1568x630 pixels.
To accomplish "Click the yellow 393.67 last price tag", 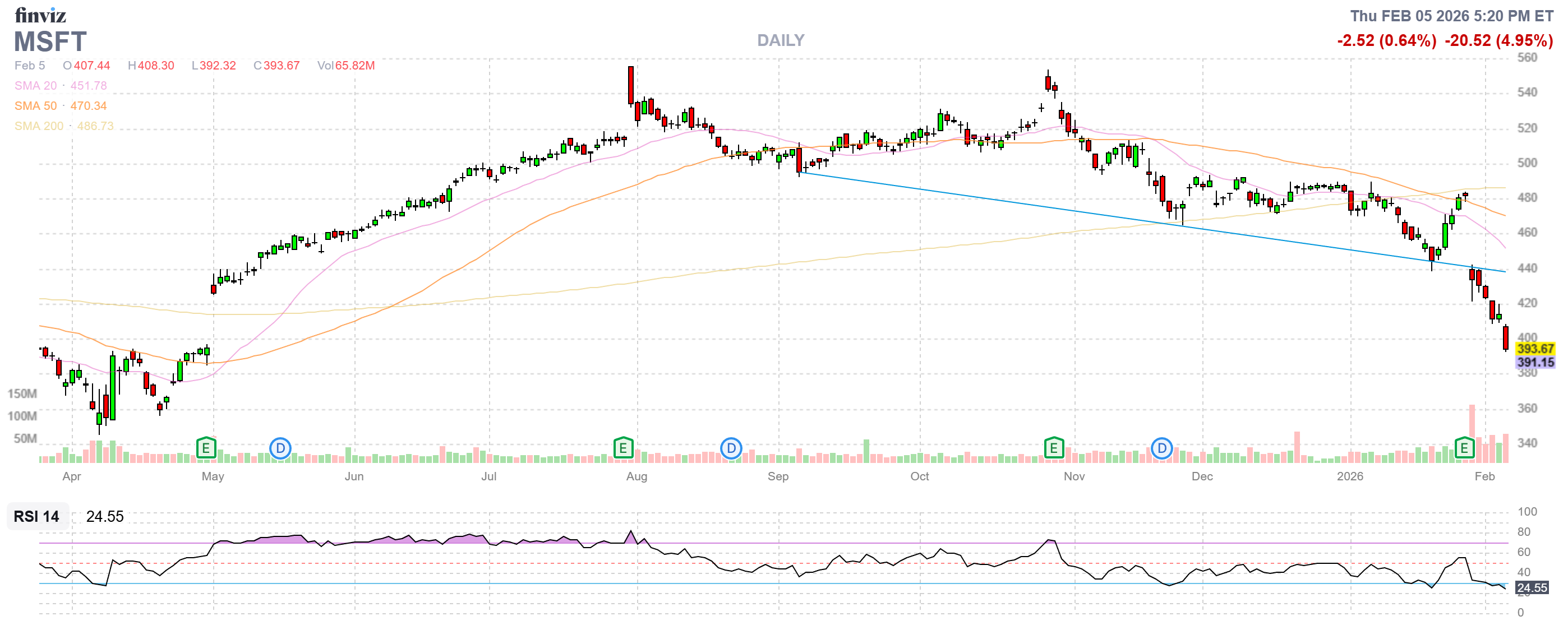I will 1534,349.
